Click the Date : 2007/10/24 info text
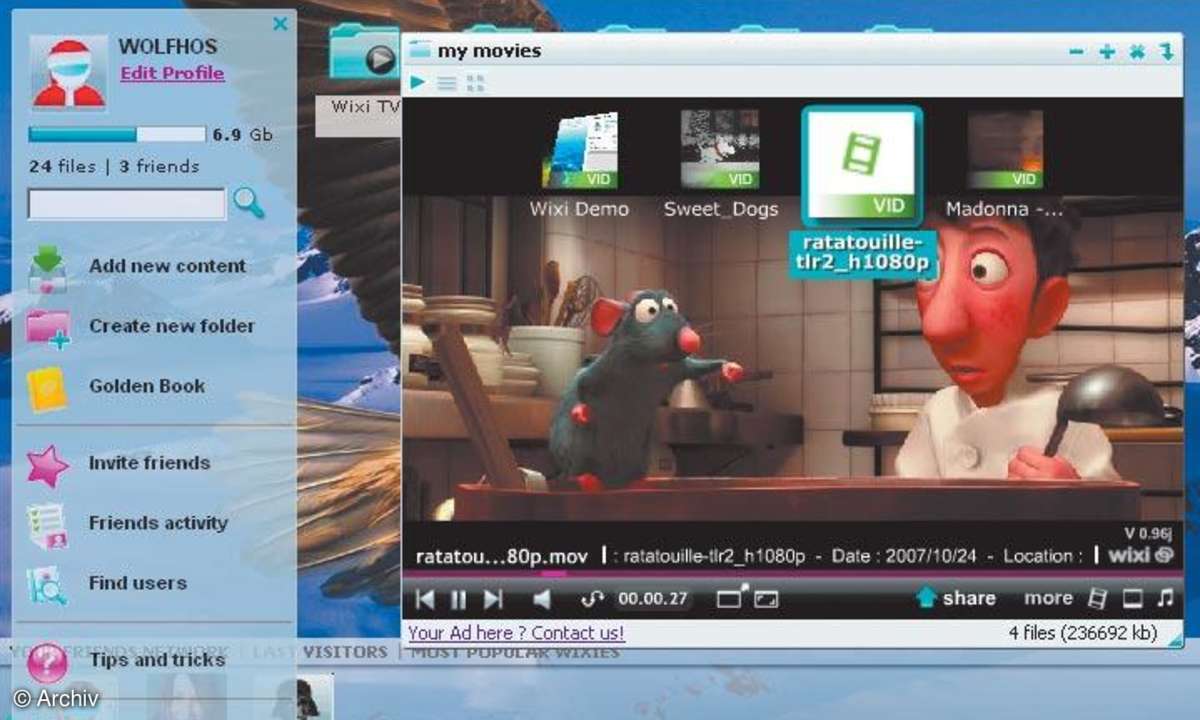The width and height of the screenshot is (1200, 720). click(903, 556)
